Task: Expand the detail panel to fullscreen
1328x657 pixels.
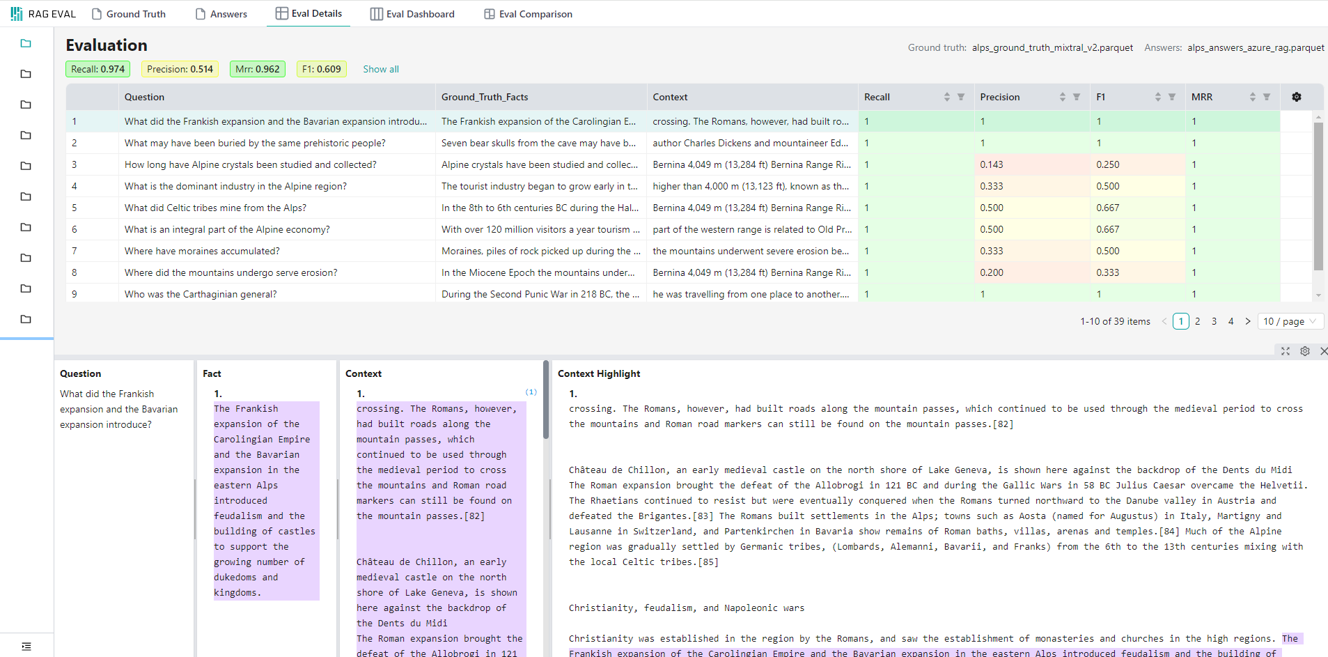Action: click(1285, 351)
